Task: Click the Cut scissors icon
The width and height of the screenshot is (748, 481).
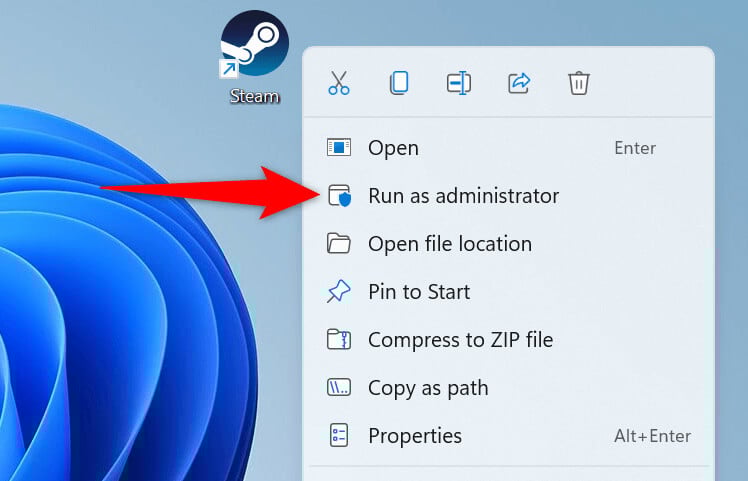Action: tap(339, 83)
